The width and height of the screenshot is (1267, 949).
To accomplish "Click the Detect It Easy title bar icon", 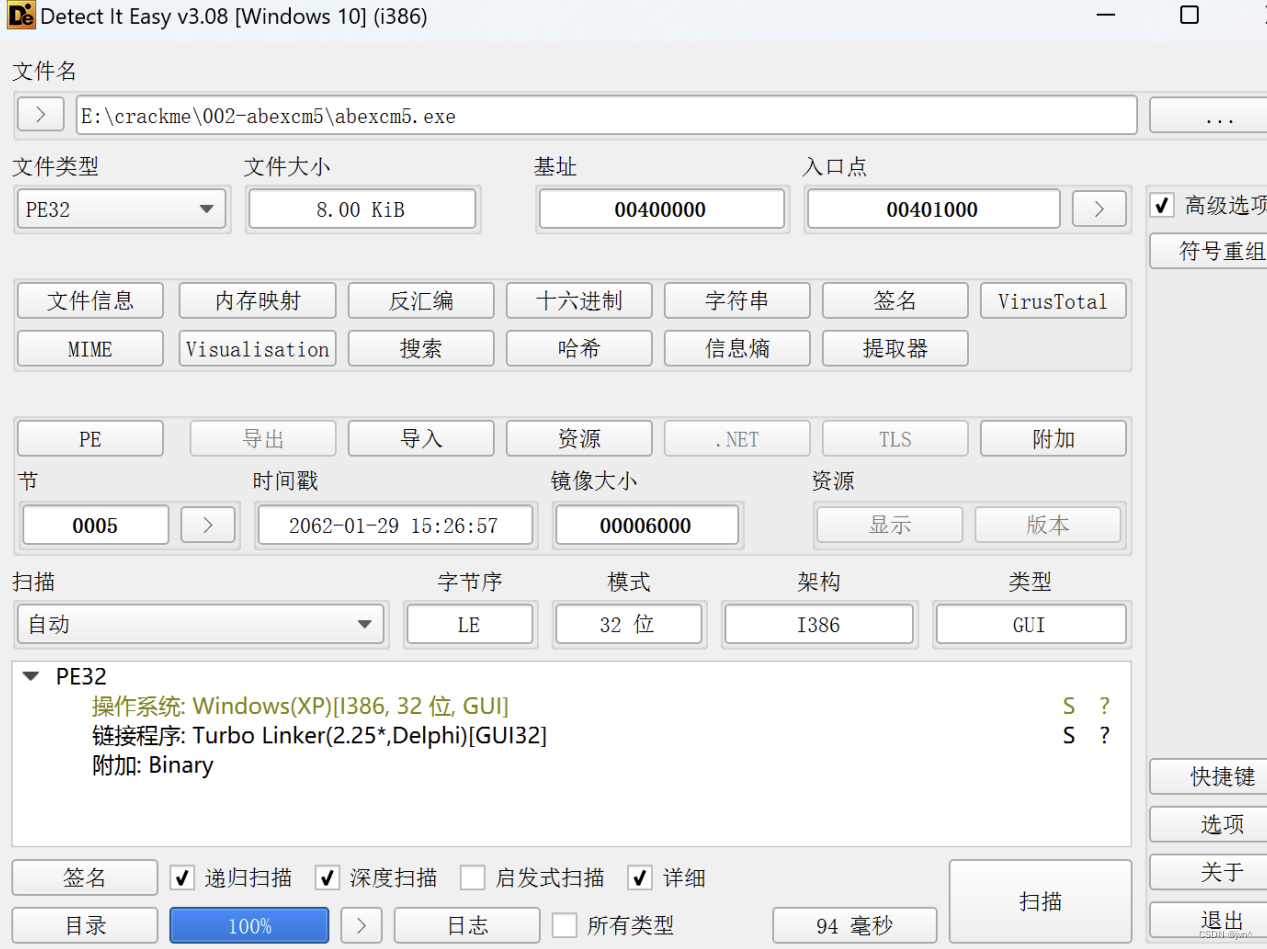I will [x=20, y=16].
